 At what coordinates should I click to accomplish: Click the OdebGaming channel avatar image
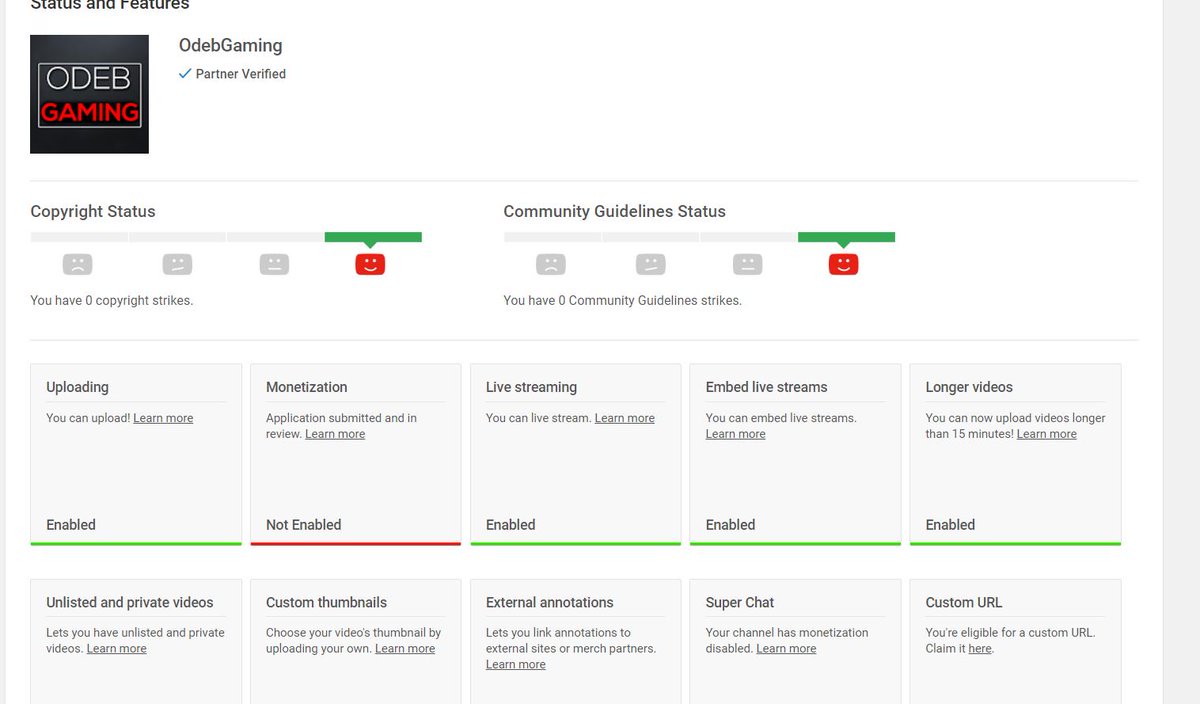point(89,94)
